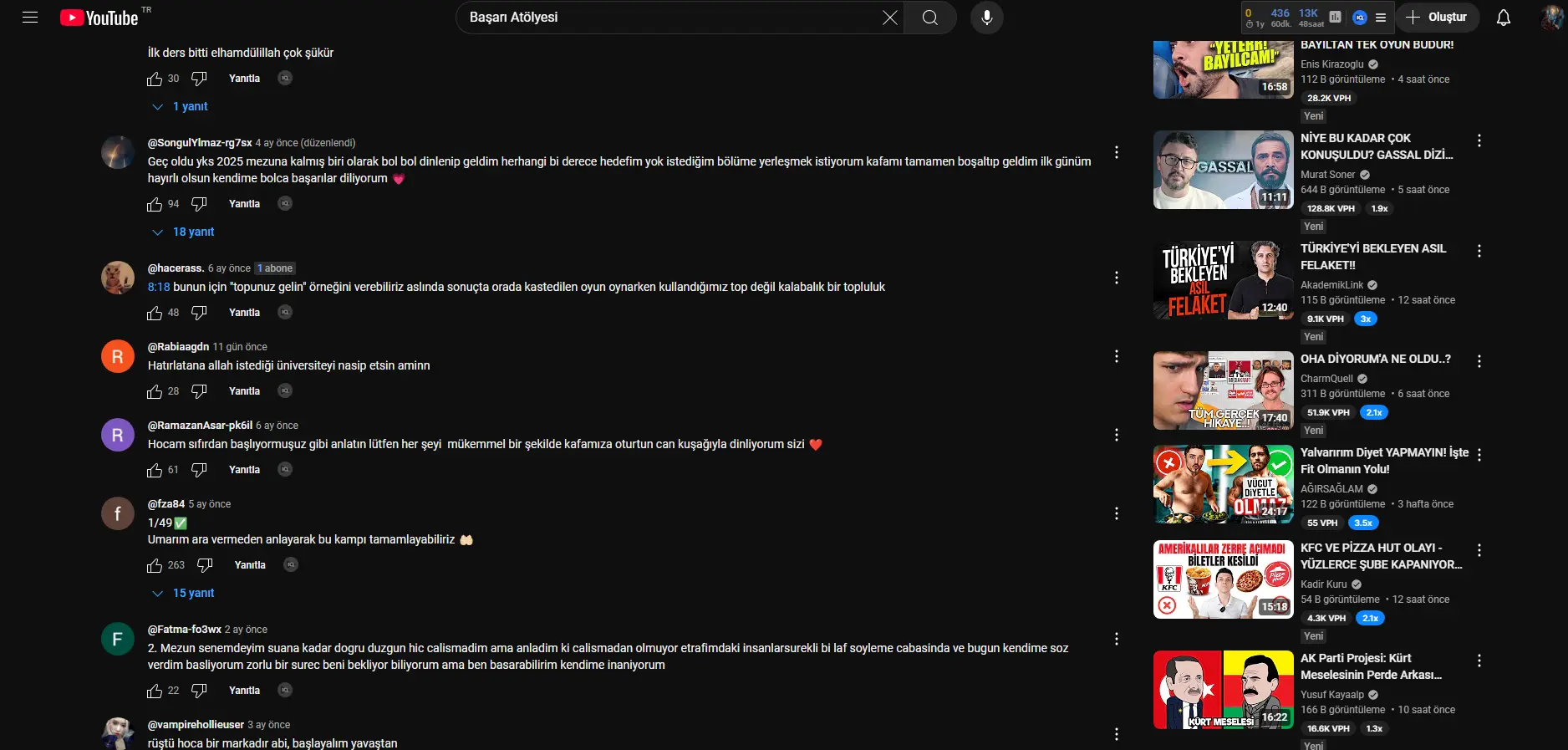
Task: Dislike @hacerass.'s comment
Action: [199, 313]
